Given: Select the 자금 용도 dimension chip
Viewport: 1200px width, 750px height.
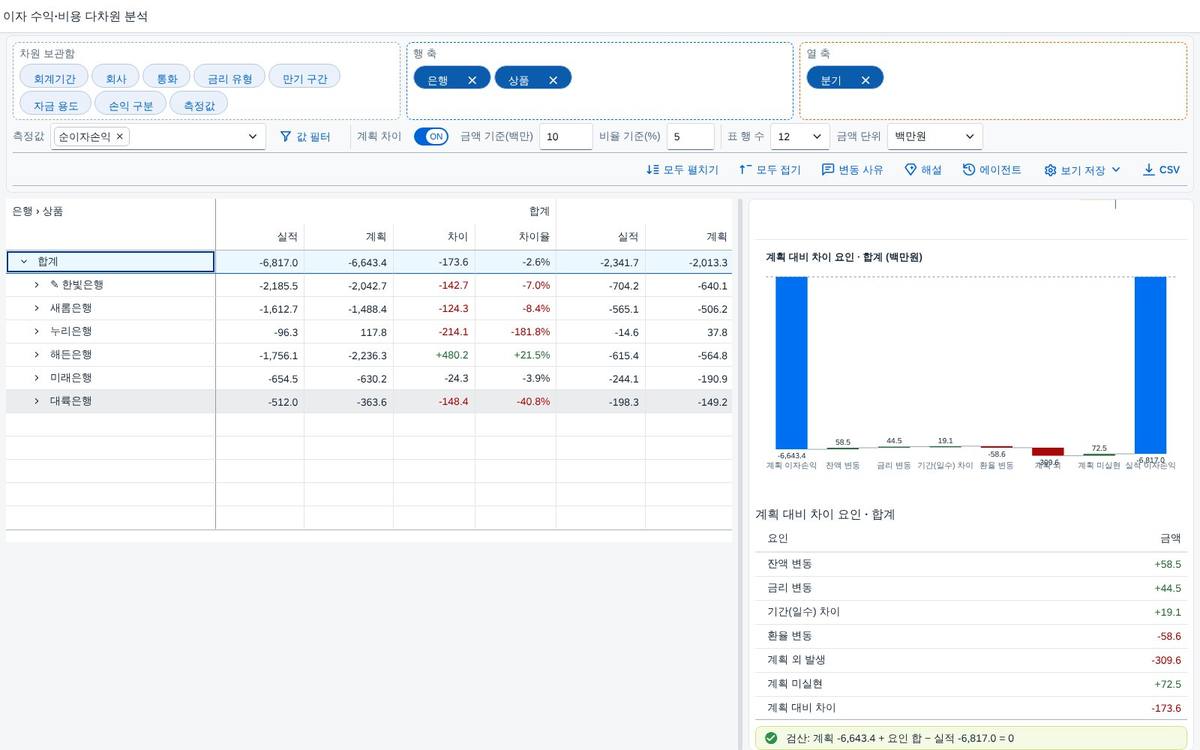Looking at the screenshot, I should point(56,103).
